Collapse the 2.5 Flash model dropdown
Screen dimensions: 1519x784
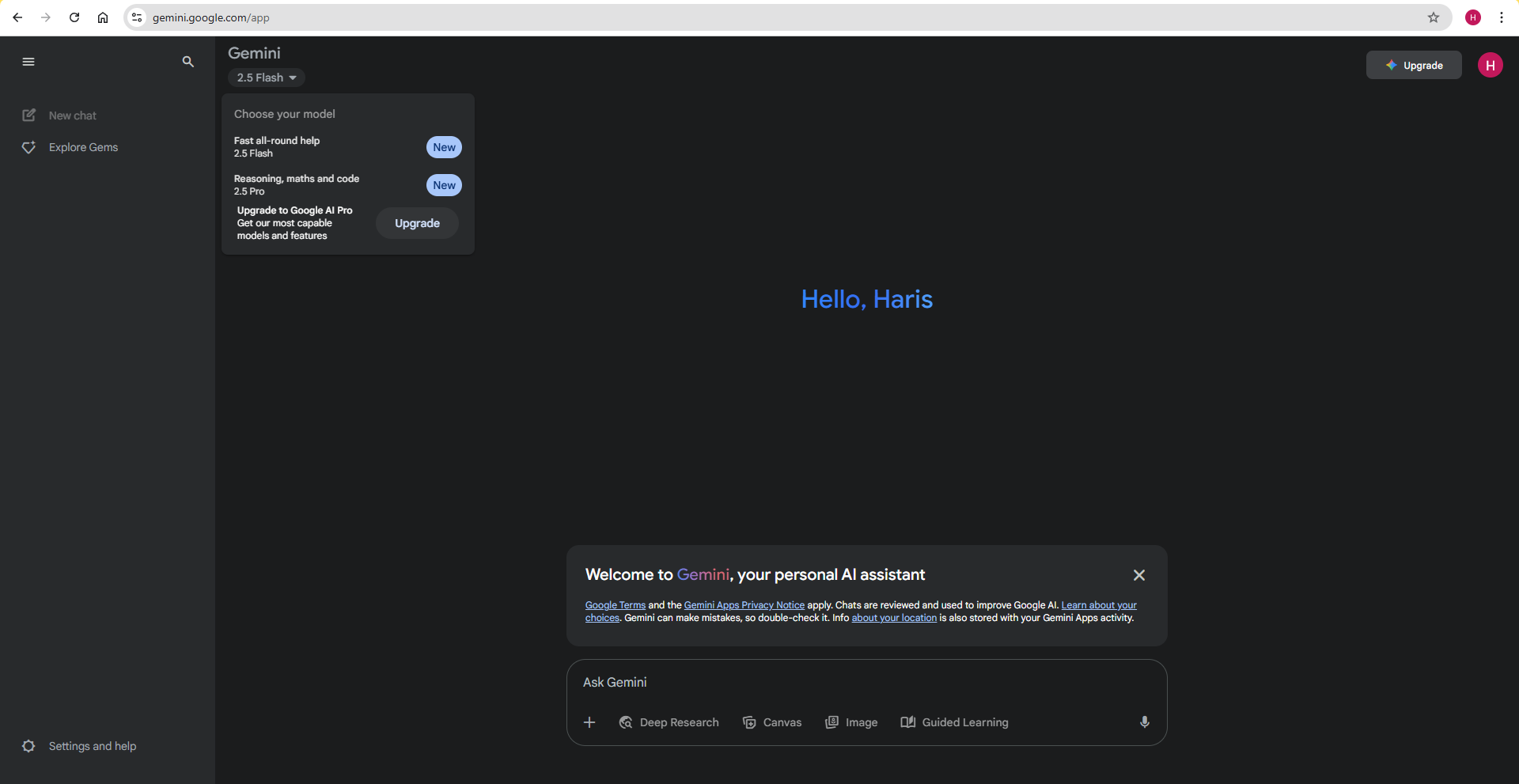(267, 78)
